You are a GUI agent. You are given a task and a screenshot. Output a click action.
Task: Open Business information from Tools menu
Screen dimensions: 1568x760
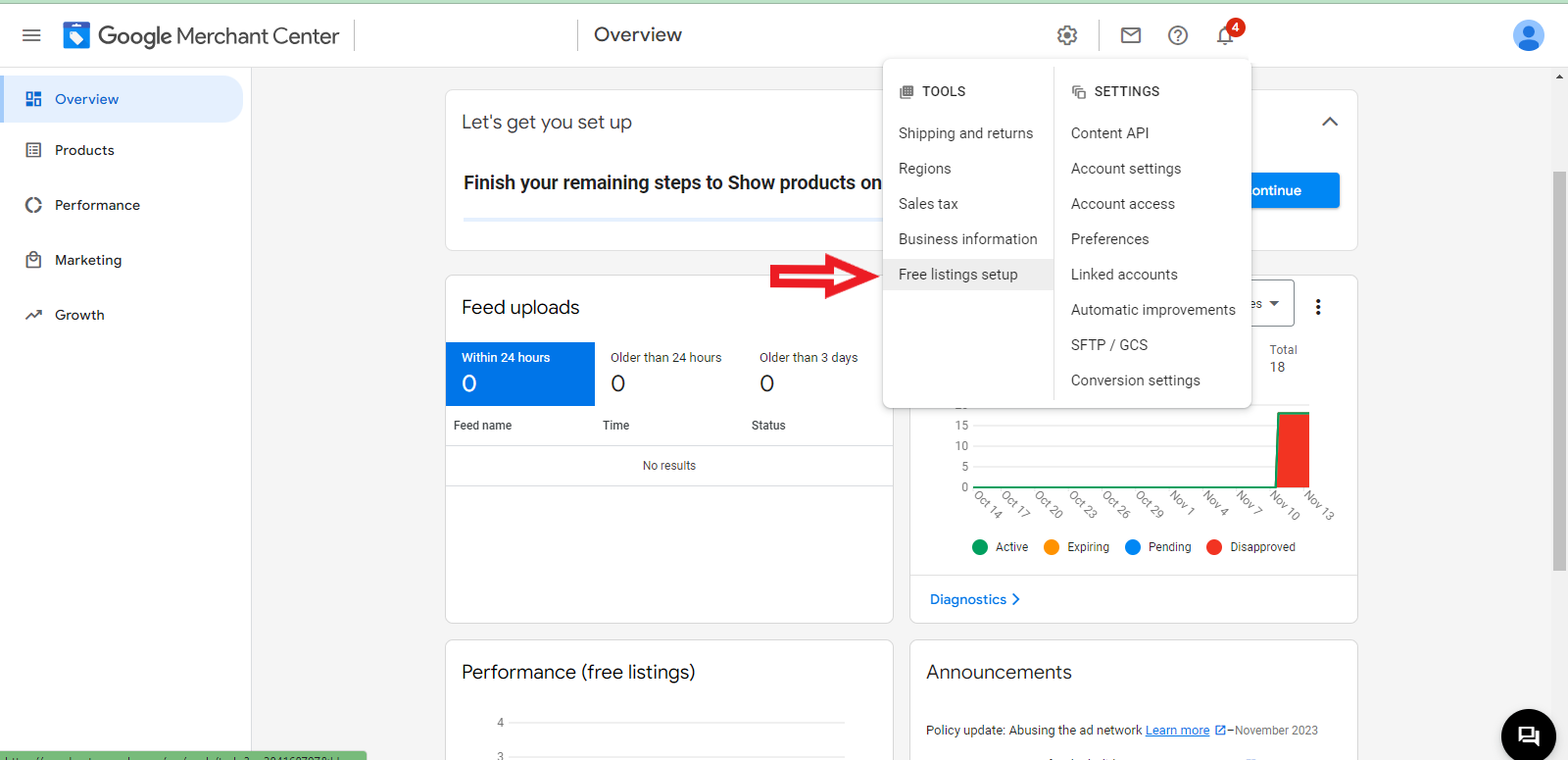[x=968, y=239]
